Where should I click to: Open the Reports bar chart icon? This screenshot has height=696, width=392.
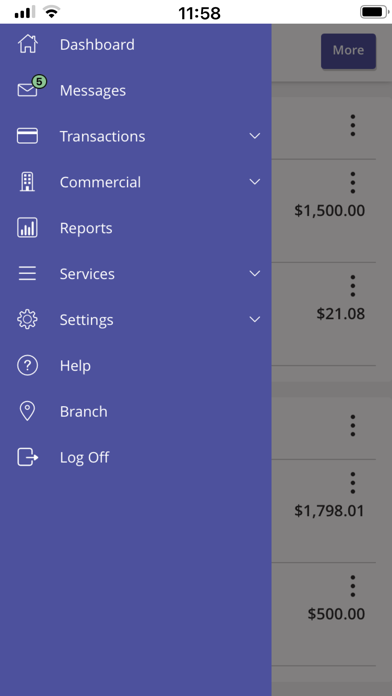(x=28, y=228)
